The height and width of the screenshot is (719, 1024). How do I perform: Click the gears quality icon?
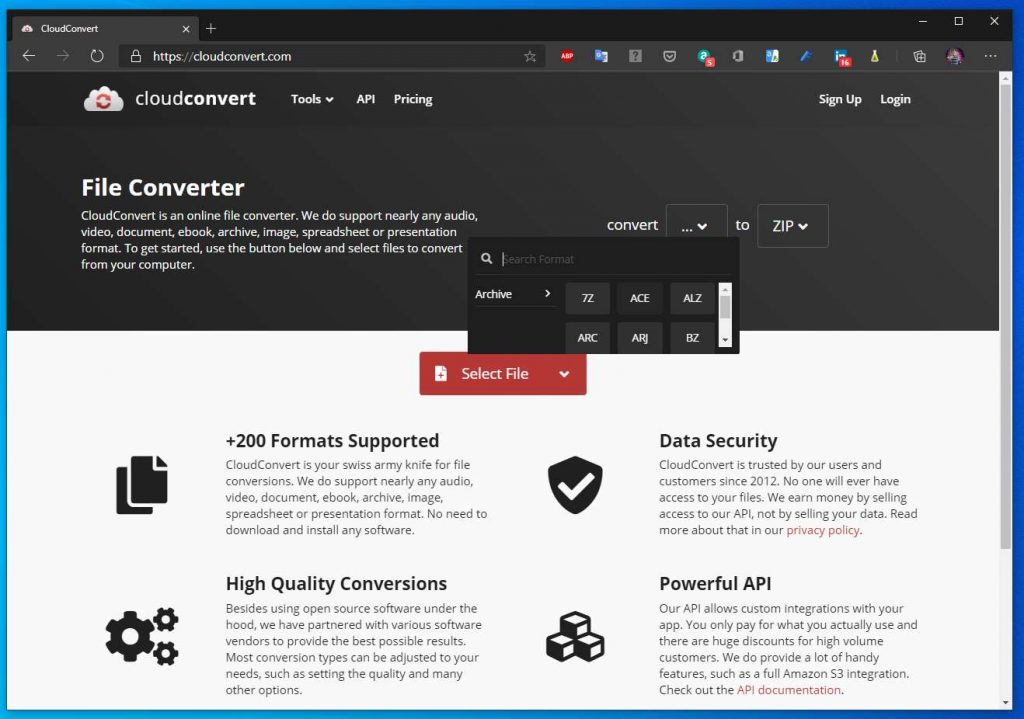pos(142,636)
